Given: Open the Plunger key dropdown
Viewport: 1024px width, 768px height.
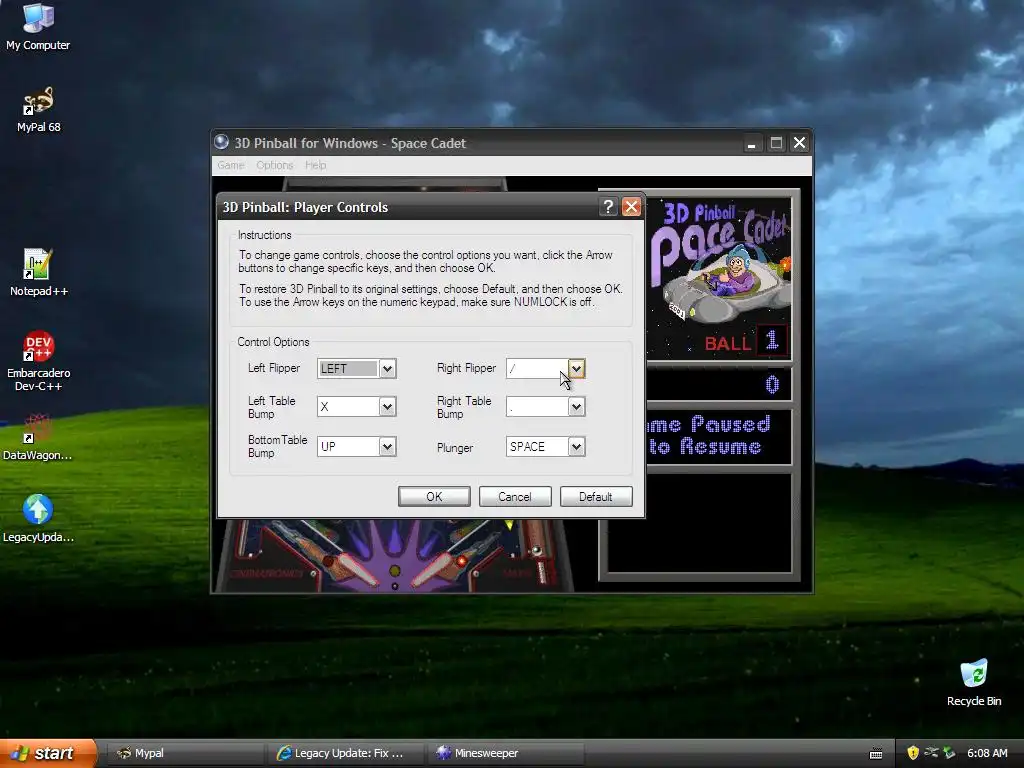Looking at the screenshot, I should 576,447.
